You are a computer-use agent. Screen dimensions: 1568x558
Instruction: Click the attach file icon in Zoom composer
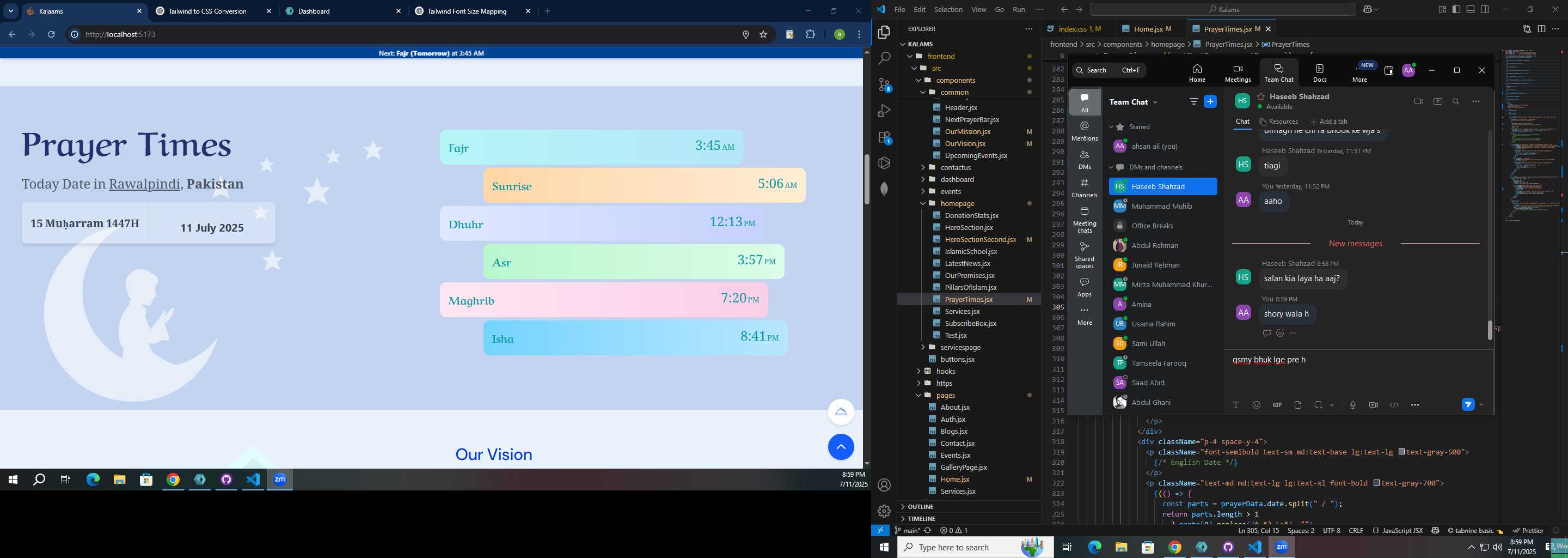click(1298, 405)
